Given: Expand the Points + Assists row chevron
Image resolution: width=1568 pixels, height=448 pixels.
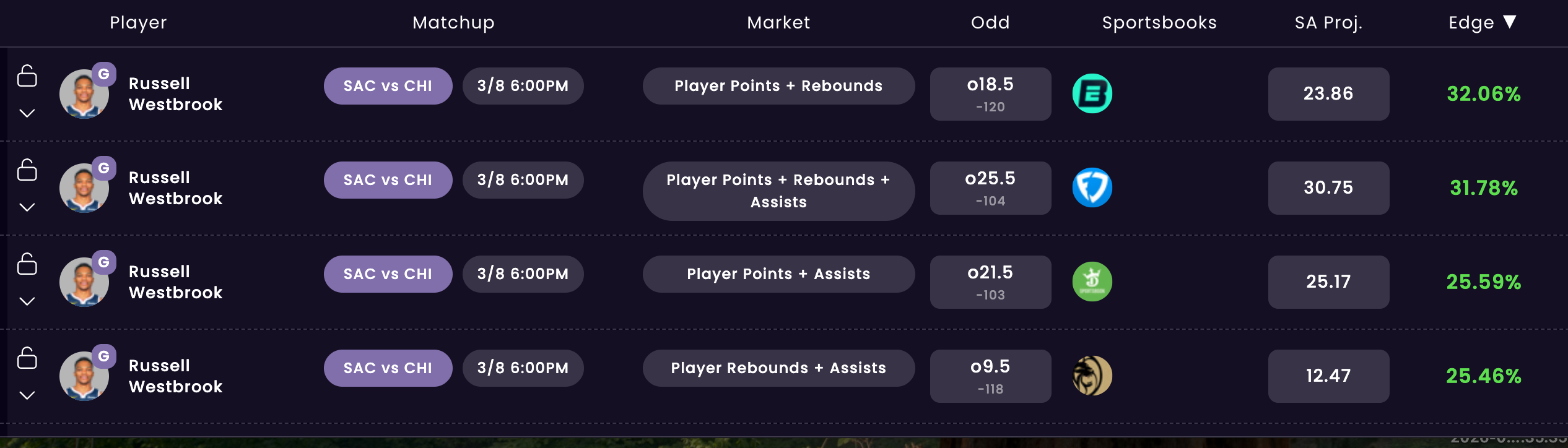Looking at the screenshot, I should (x=27, y=301).
